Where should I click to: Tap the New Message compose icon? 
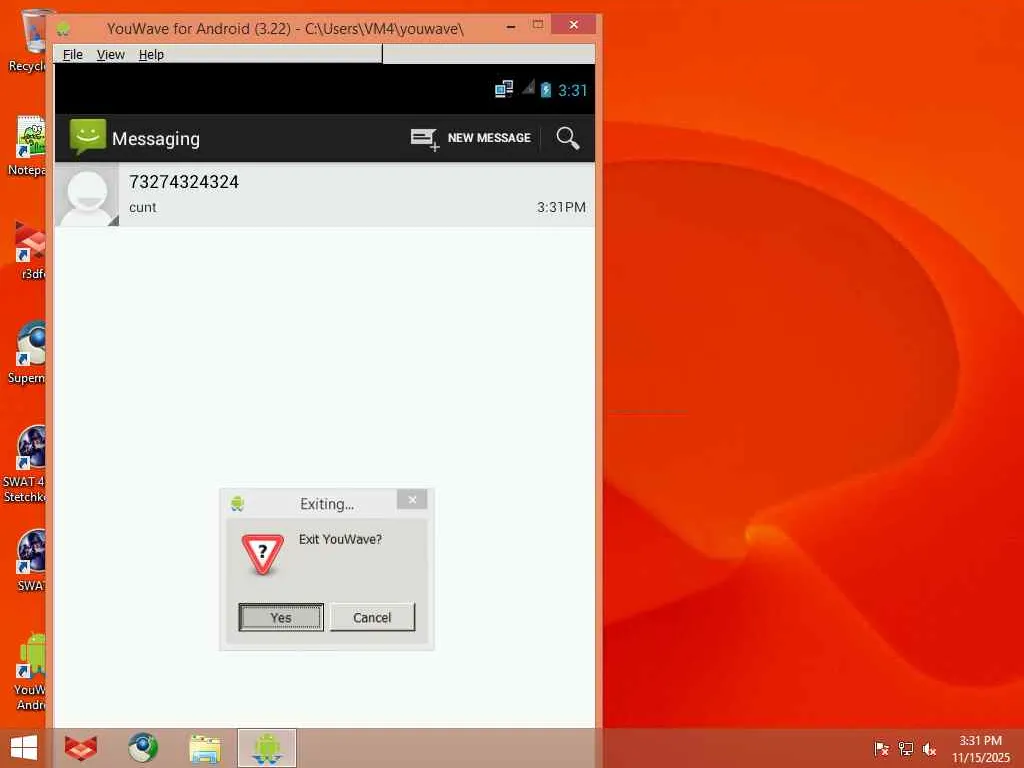(x=424, y=138)
